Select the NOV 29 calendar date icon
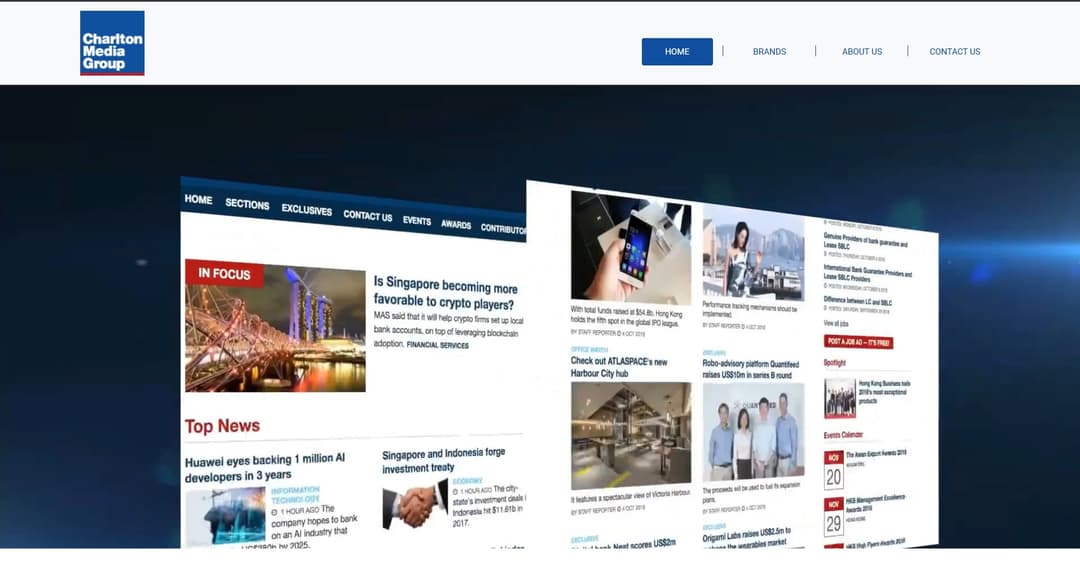Screen dimensions: 1080x565 (x=833, y=517)
